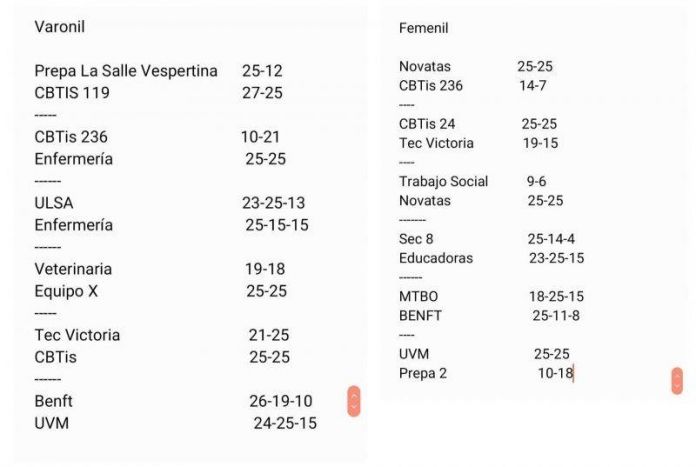Click the Varonil heading text
This screenshot has height=467, width=696.
click(x=59, y=27)
